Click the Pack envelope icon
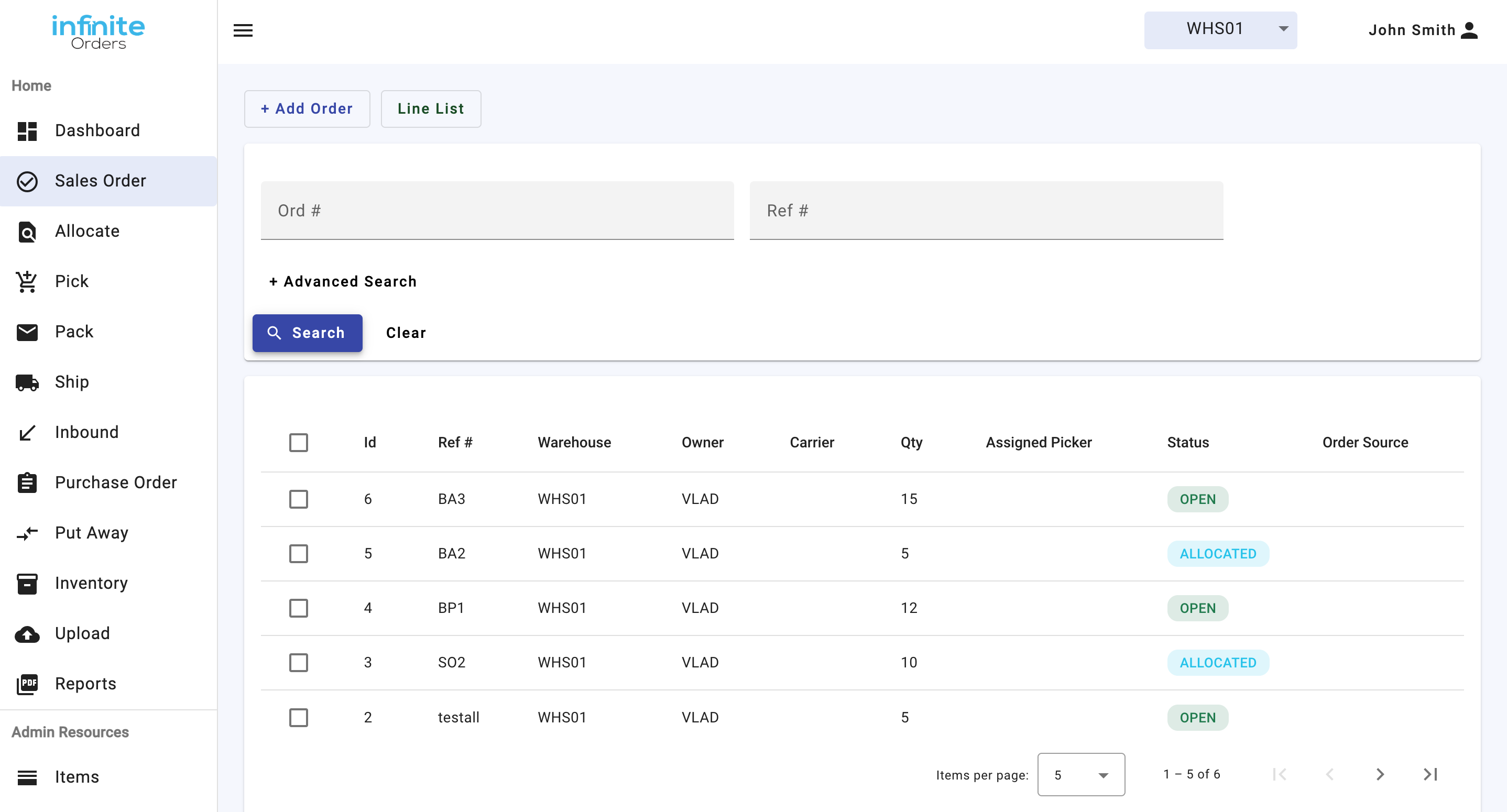This screenshot has height=812, width=1507. coord(27,332)
